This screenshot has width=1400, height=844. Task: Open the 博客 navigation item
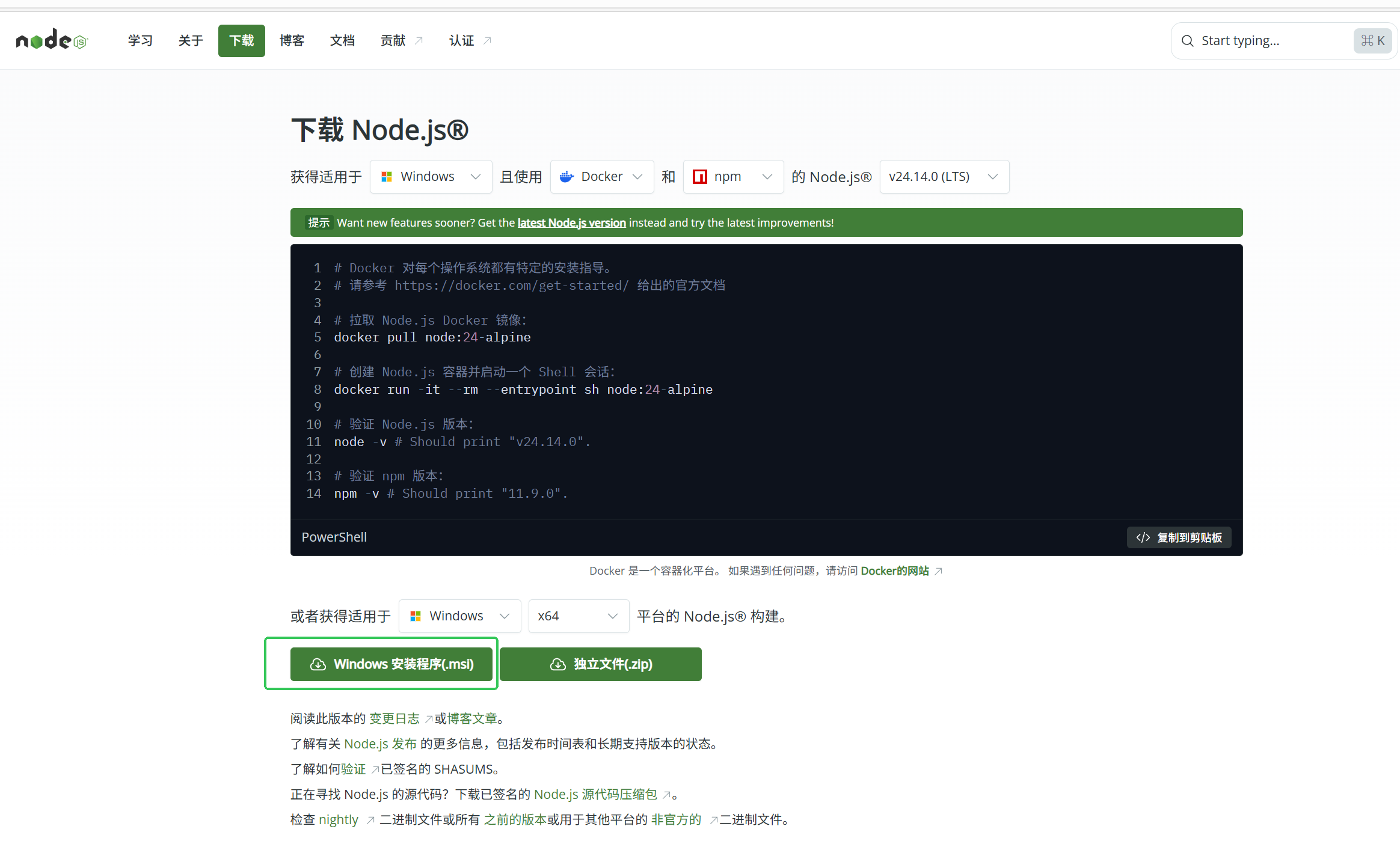[x=292, y=41]
